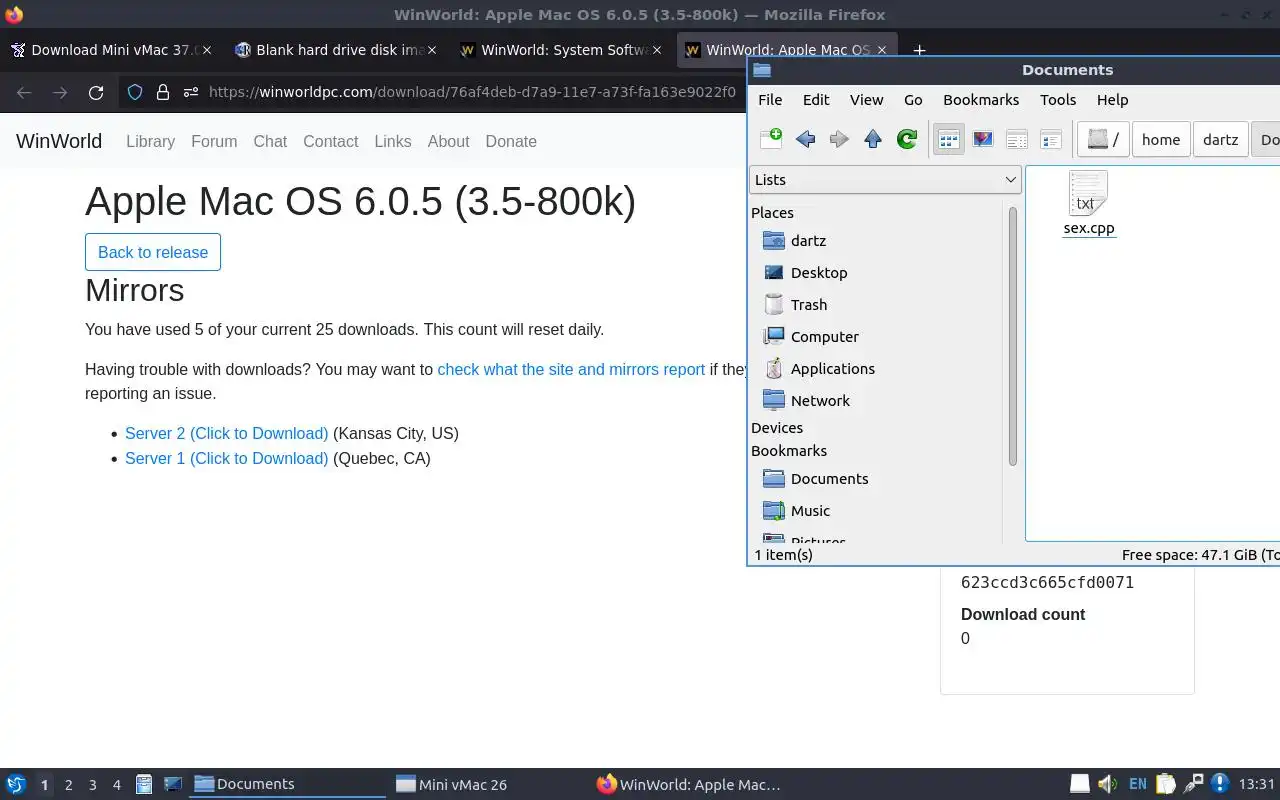Switch file manager to thumbnail view
The width and height of the screenshot is (1280, 800).
pyautogui.click(x=983, y=139)
